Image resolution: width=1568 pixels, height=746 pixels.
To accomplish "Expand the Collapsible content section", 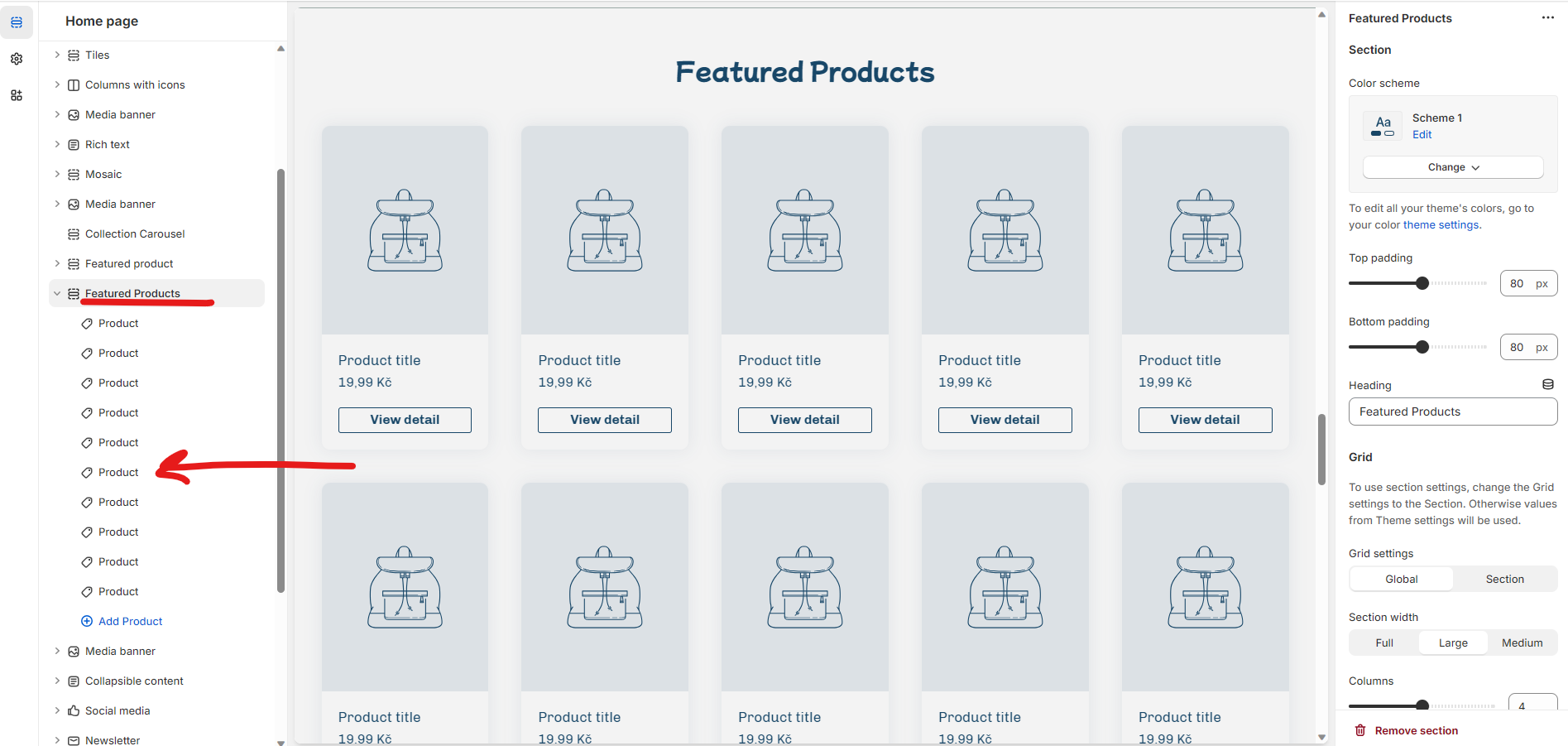I will pos(57,681).
